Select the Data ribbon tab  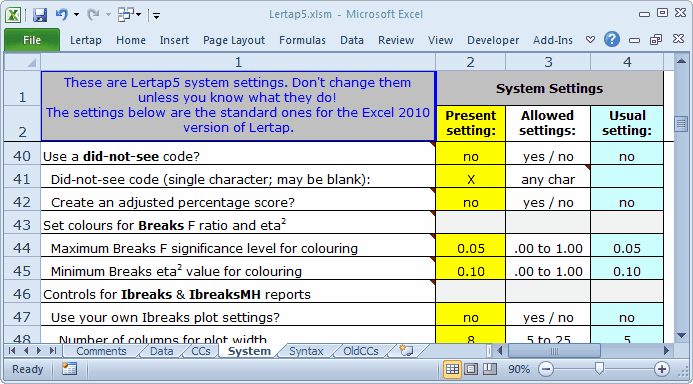point(352,40)
